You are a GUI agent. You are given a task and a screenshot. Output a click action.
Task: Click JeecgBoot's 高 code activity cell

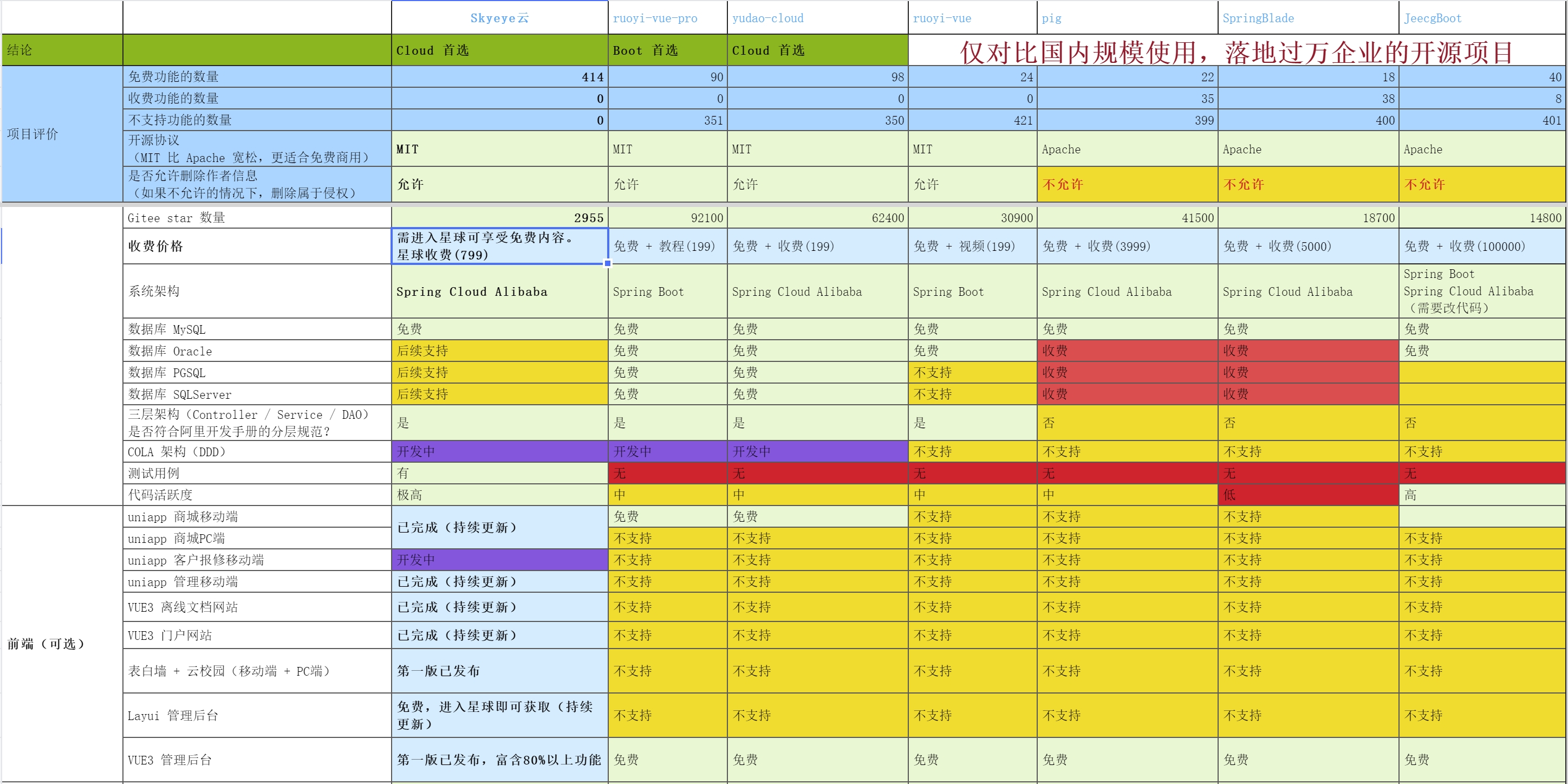point(1482,495)
